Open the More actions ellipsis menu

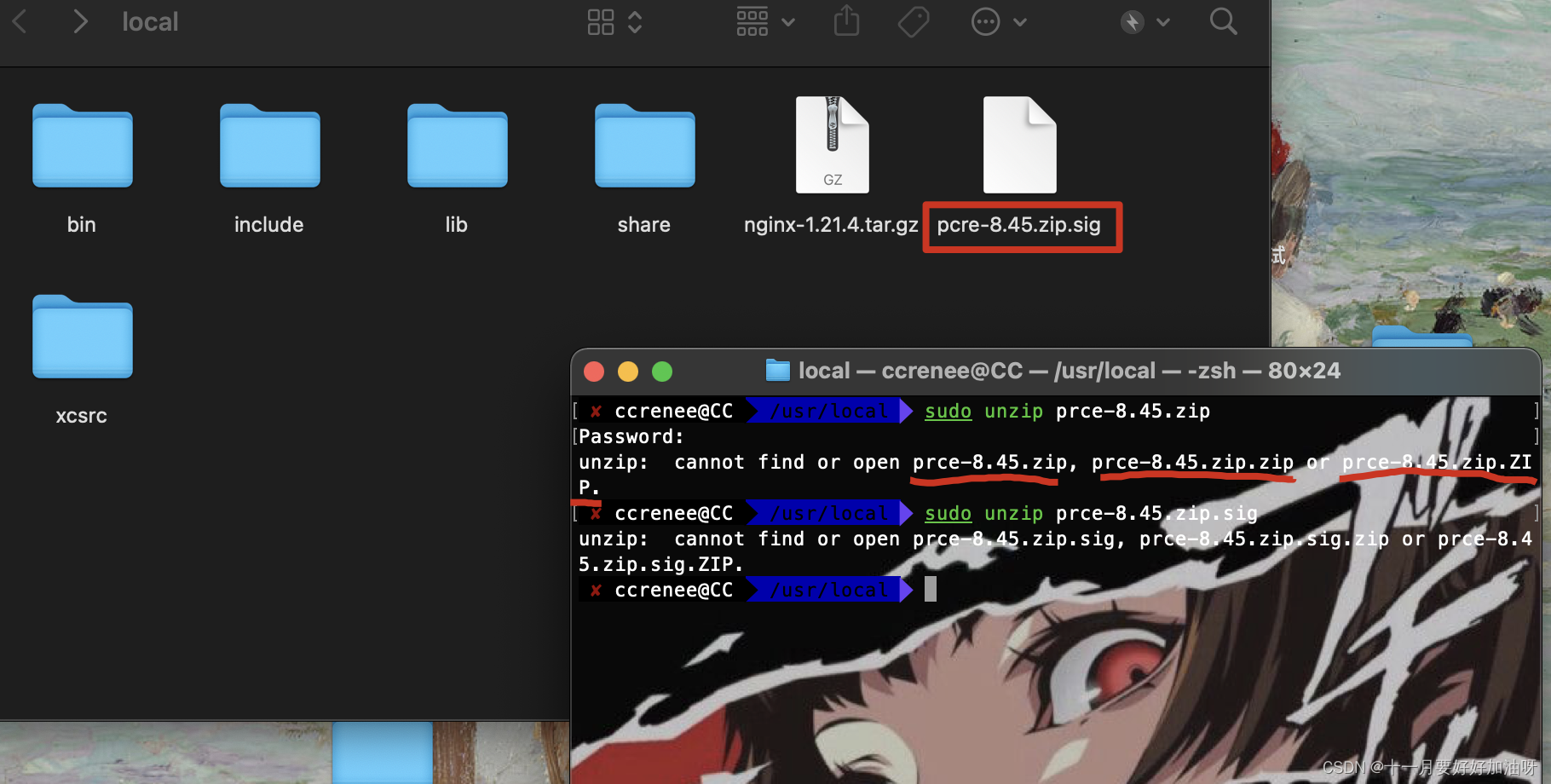[x=999, y=22]
